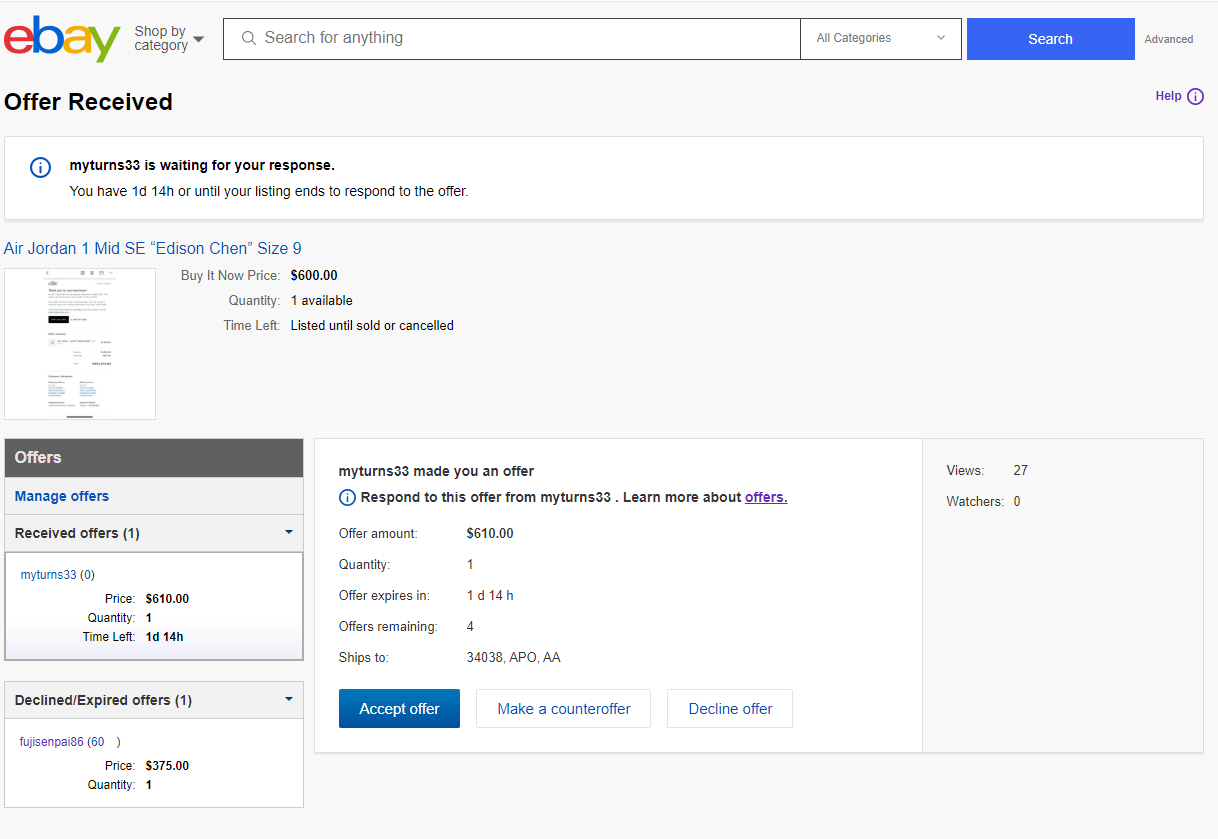Click the Help info circle icon
Viewport: 1218px width, 839px height.
[1195, 96]
